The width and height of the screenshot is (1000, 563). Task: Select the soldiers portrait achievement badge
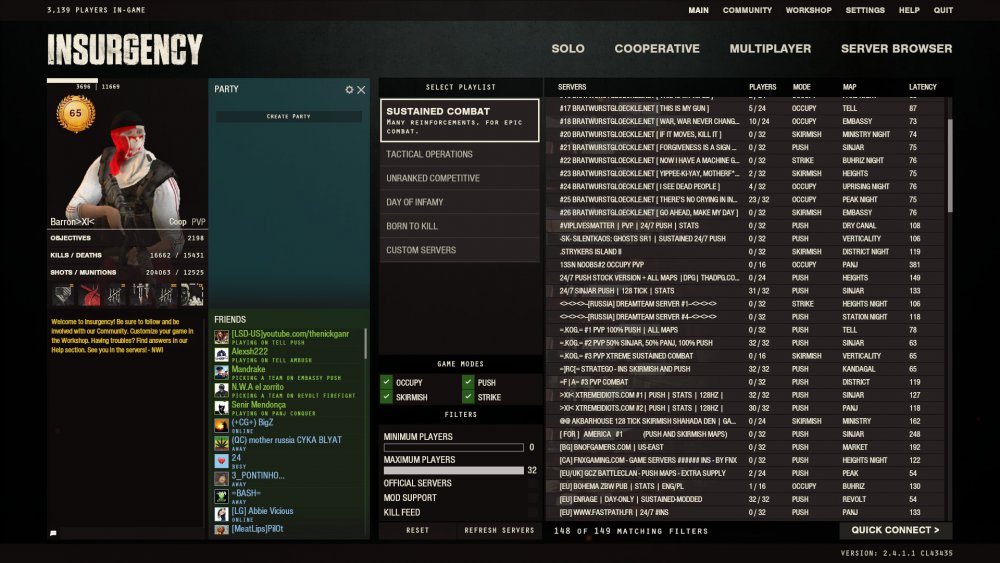191,295
